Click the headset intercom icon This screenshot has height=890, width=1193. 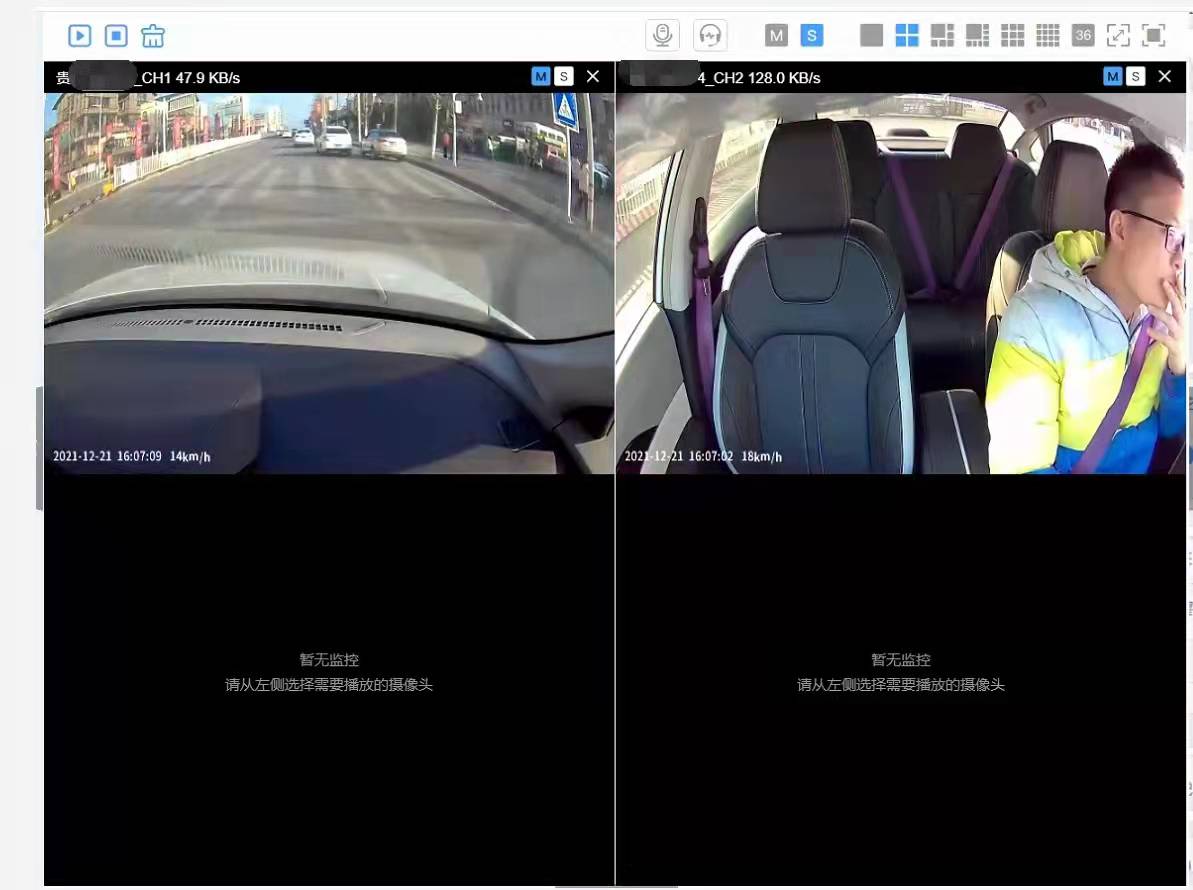709,34
